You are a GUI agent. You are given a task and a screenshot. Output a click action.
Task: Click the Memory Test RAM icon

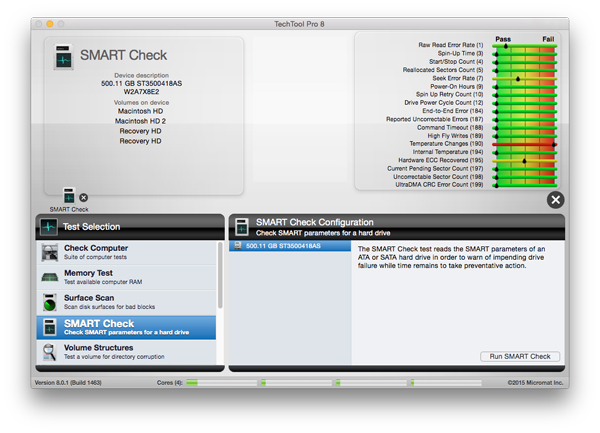click(50, 277)
